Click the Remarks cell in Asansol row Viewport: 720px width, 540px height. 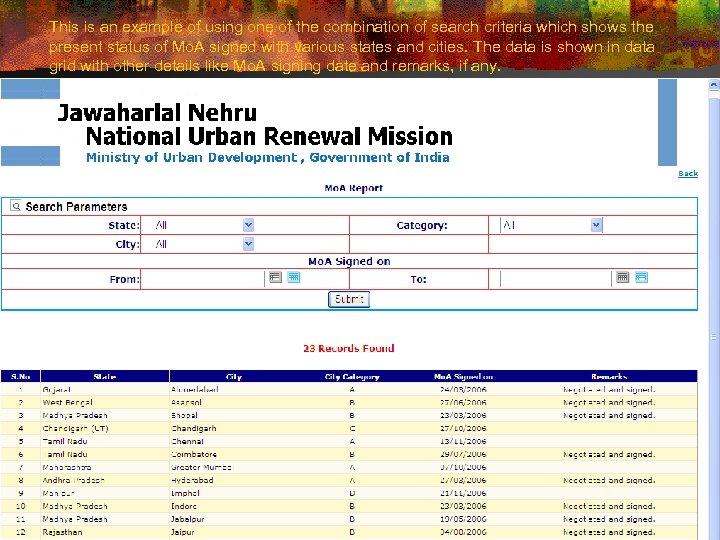coord(609,402)
